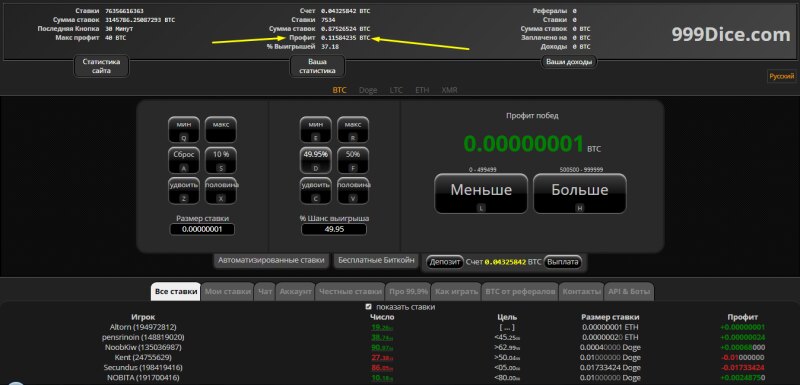Image resolution: width=800 pixels, height=385 pixels.
Task: Set win chance to мин (E)
Action: pos(315,130)
